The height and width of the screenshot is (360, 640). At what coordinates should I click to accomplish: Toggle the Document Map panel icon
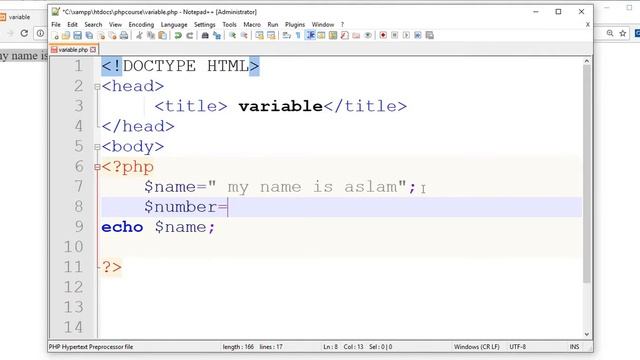(x=333, y=36)
